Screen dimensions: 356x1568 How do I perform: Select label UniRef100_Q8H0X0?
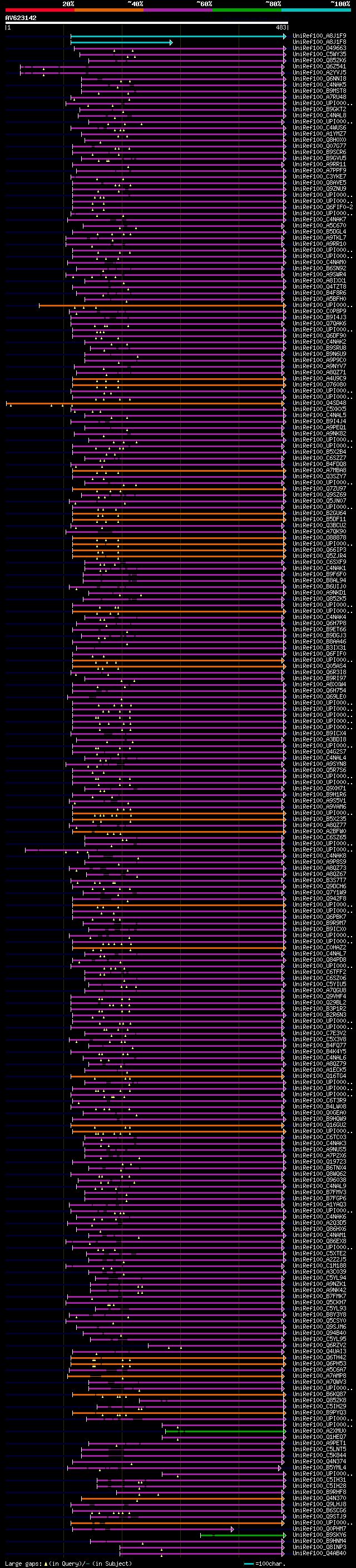coord(319,140)
